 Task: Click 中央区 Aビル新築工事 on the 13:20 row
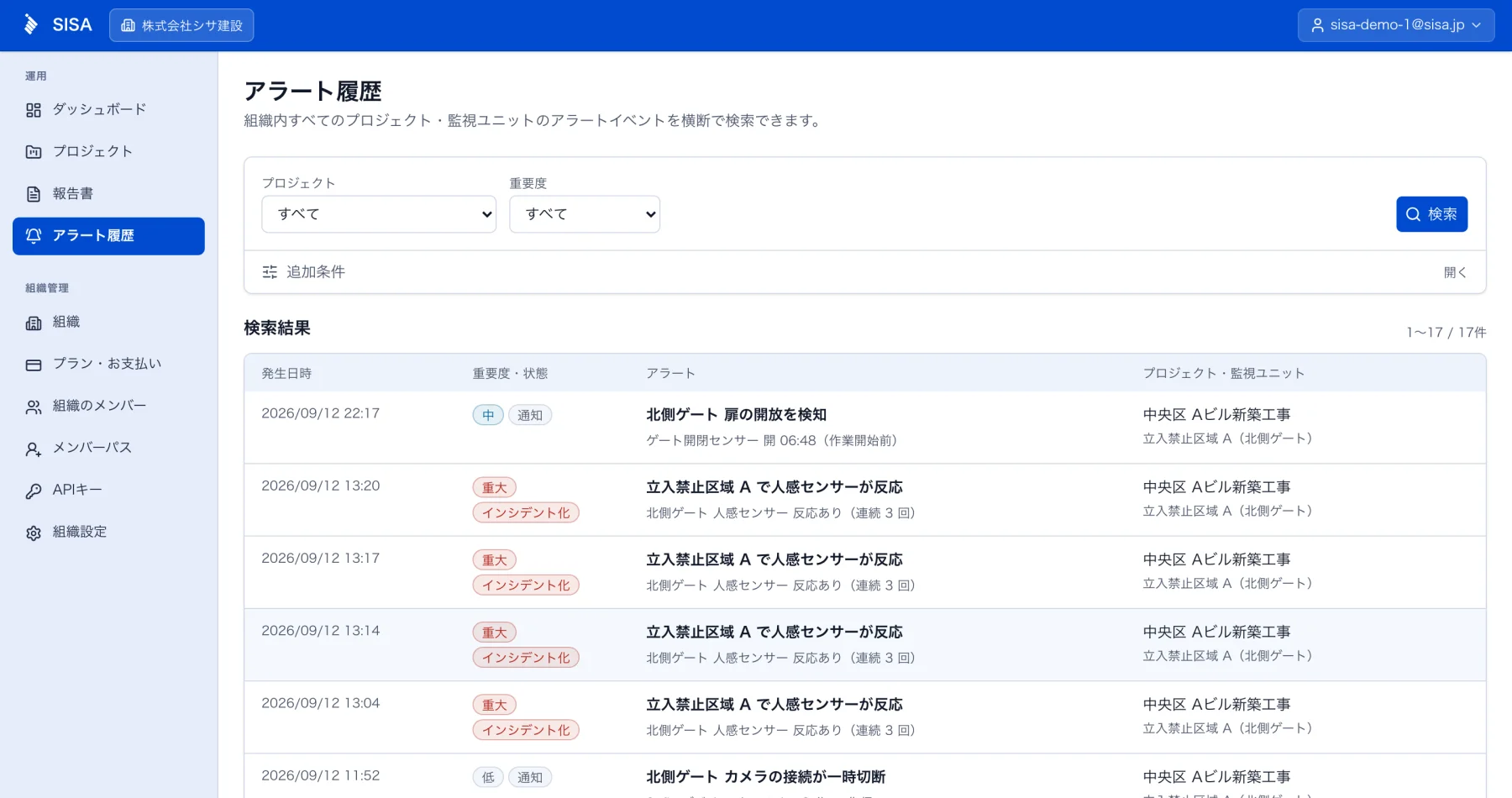click(1216, 487)
